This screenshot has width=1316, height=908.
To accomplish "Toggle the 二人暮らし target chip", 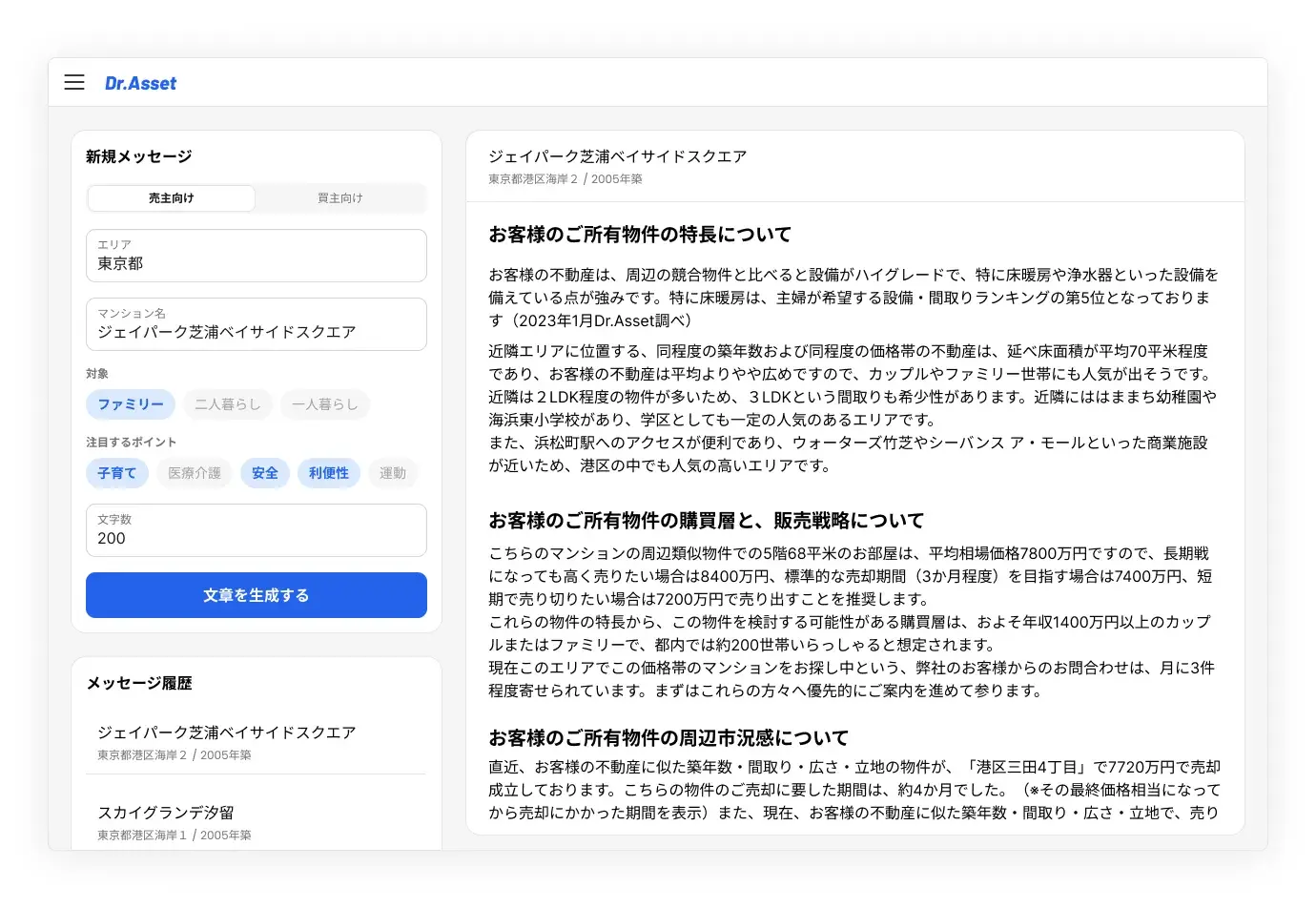I will coord(228,404).
